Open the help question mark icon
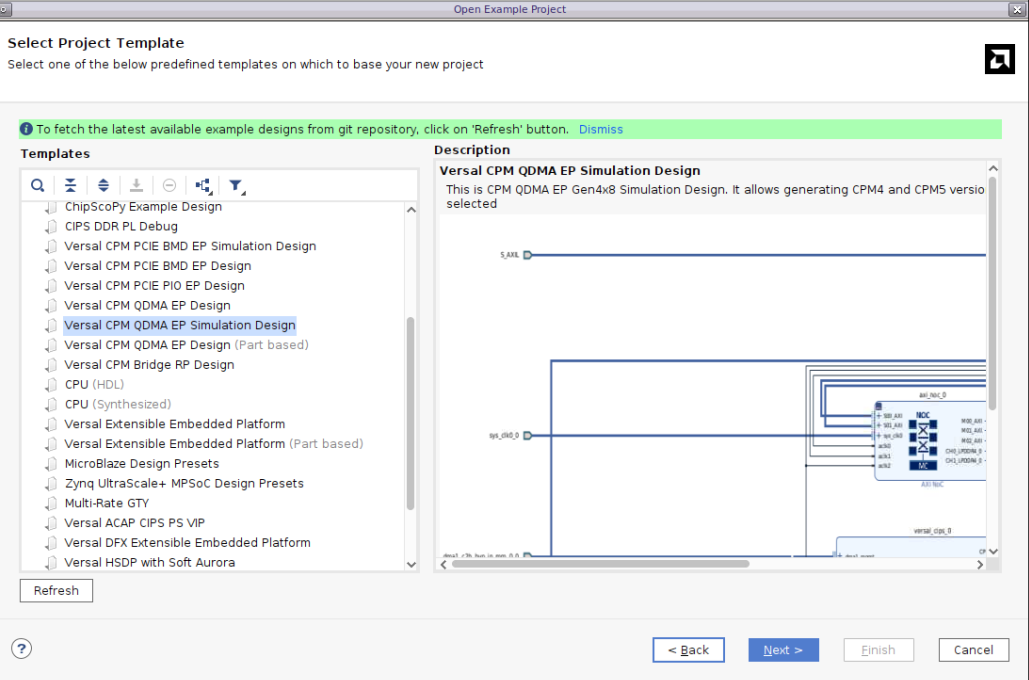The width and height of the screenshot is (1029, 680). point(21,649)
